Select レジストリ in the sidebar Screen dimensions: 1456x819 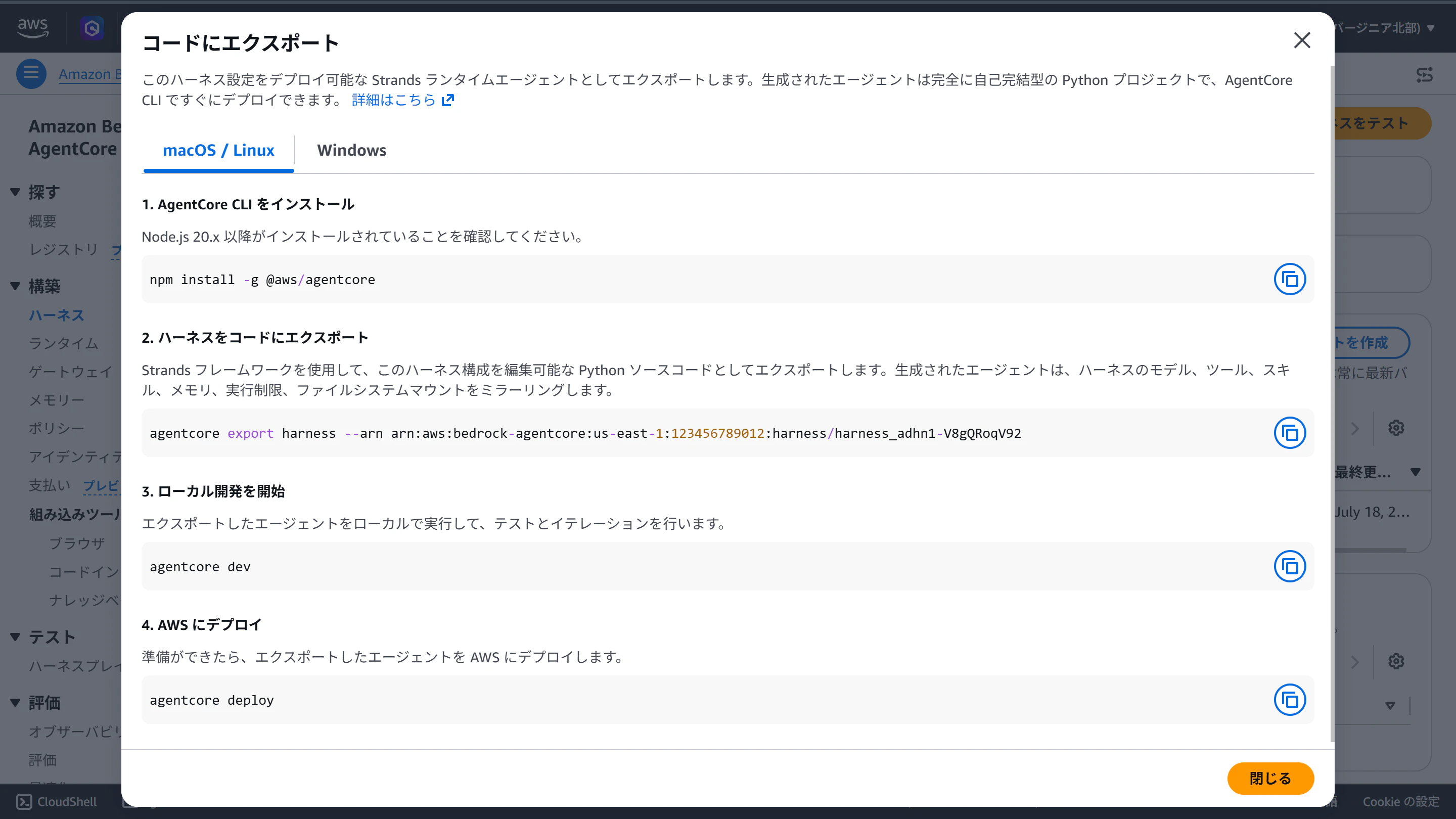pyautogui.click(x=63, y=249)
